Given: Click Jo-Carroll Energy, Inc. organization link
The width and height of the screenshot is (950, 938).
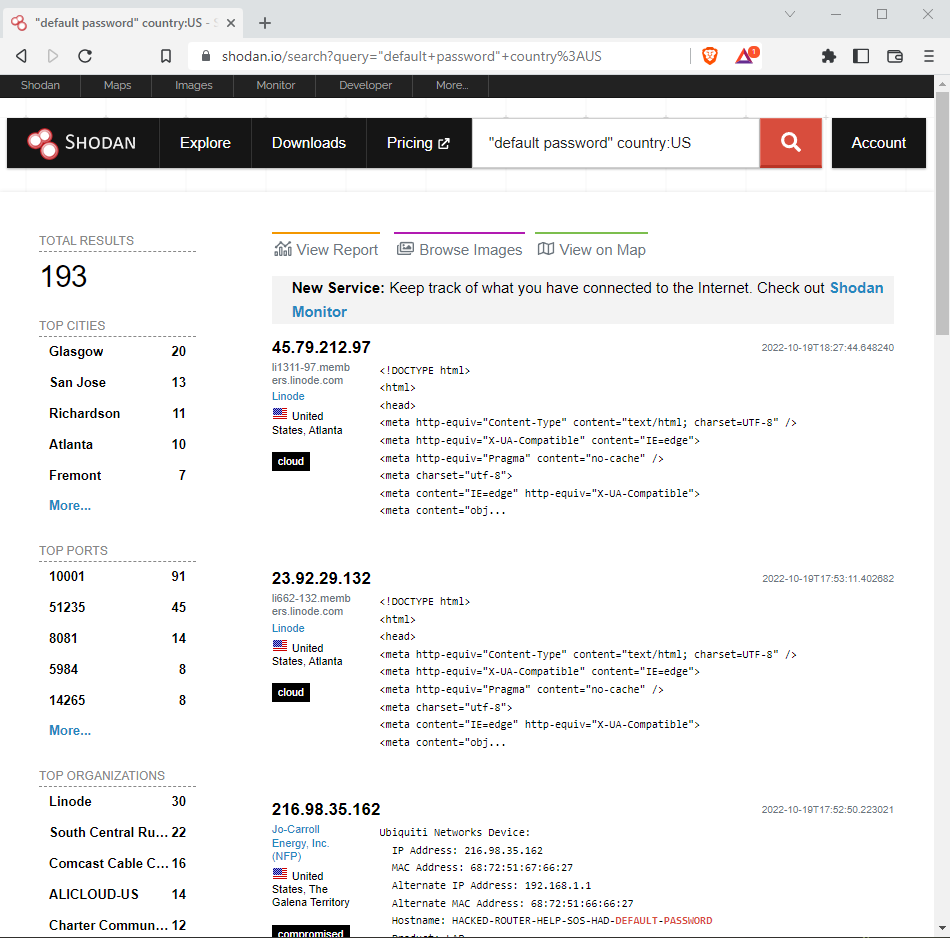Looking at the screenshot, I should coord(301,842).
